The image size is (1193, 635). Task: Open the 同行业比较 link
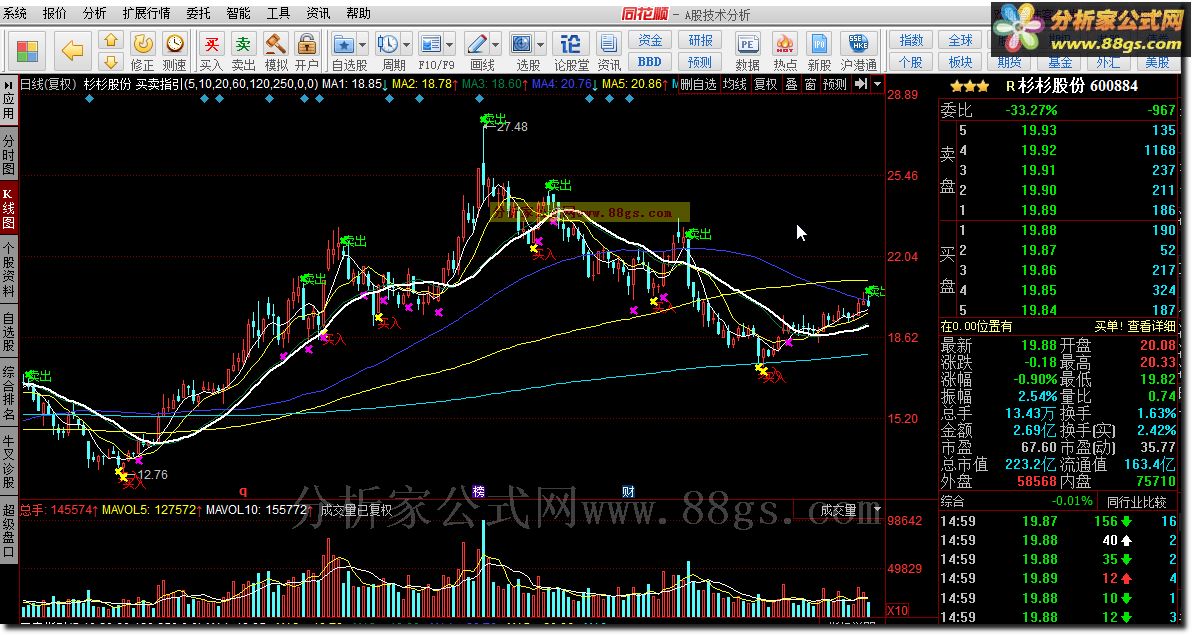click(1136, 501)
